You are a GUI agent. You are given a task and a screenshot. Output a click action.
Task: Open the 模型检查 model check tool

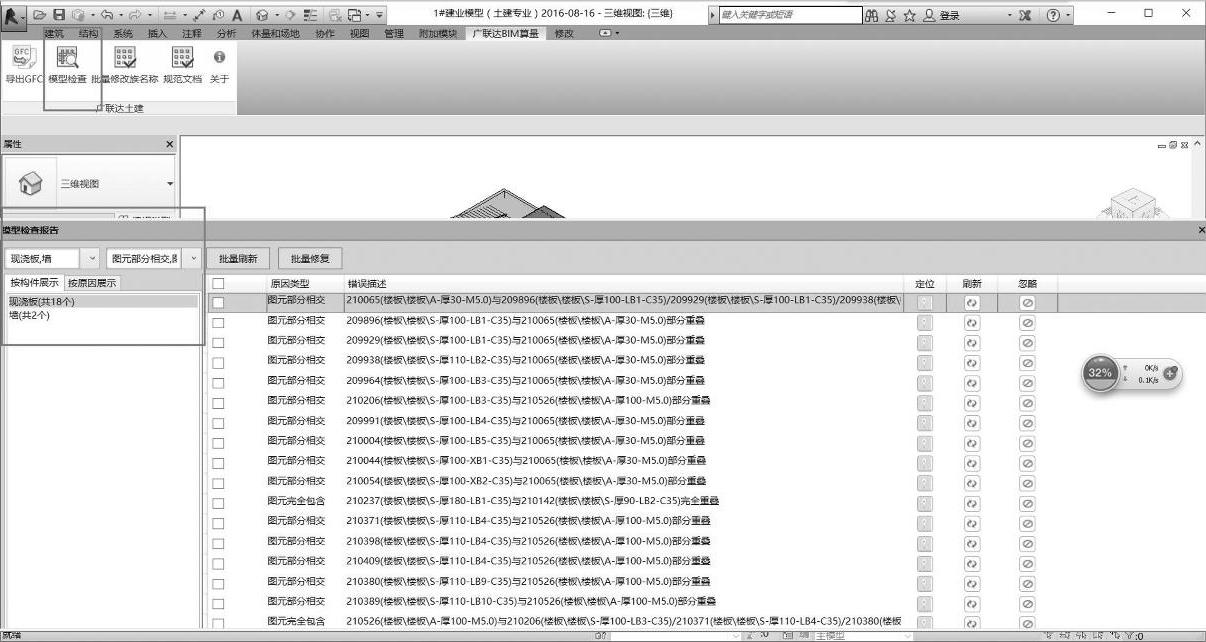[x=68, y=60]
